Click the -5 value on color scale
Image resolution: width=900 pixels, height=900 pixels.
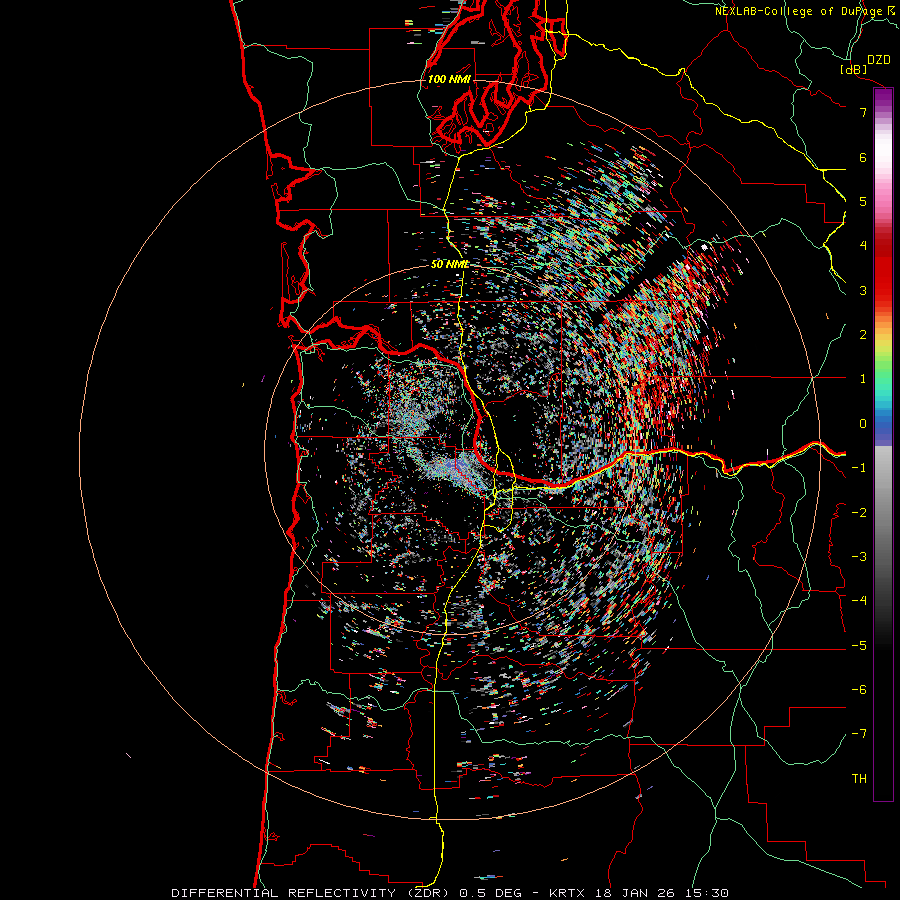pos(859,646)
